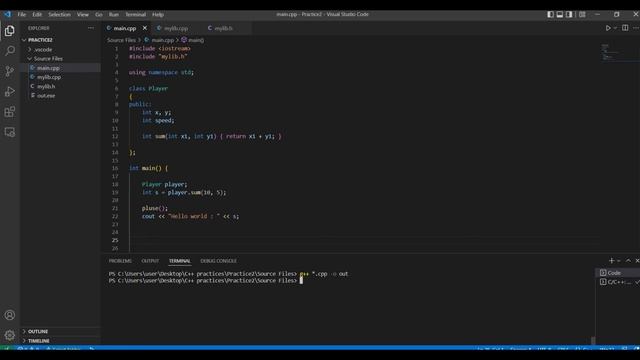Open the Selection menu

tap(60, 14)
